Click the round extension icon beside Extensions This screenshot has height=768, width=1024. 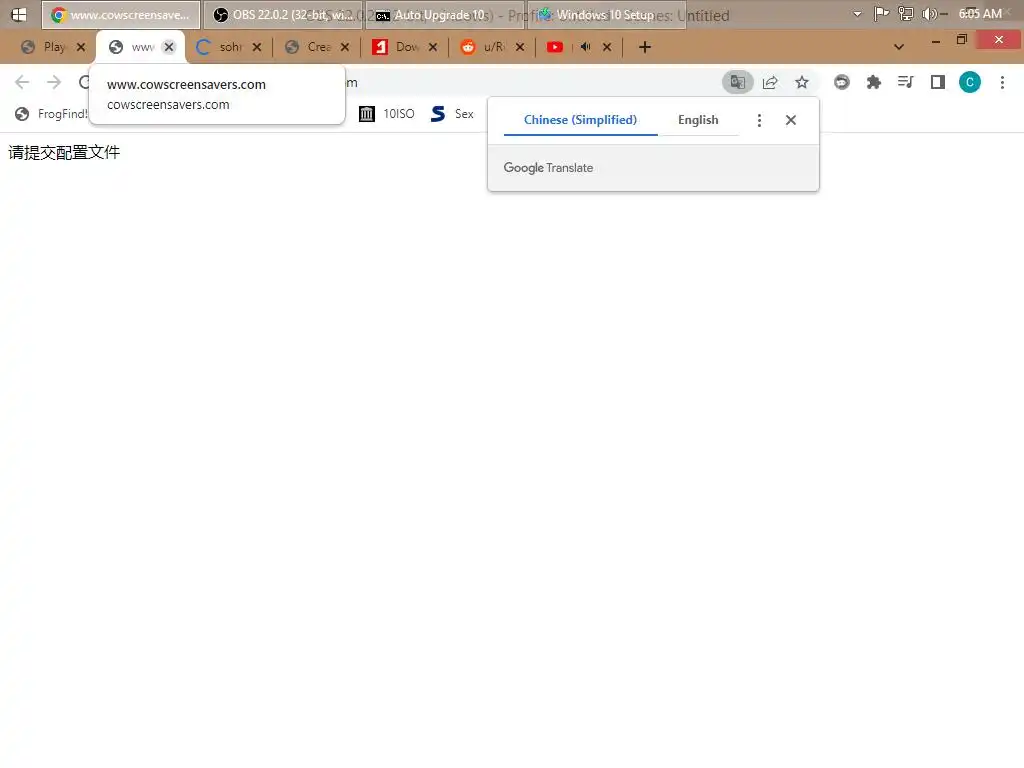(842, 82)
